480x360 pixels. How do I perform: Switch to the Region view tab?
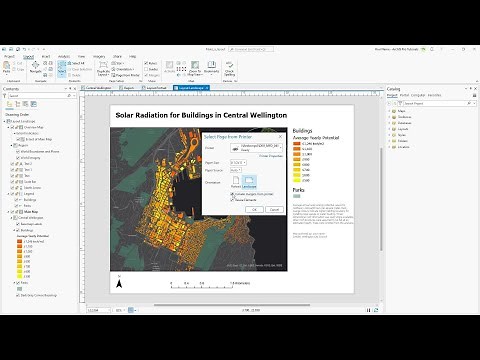[128, 88]
